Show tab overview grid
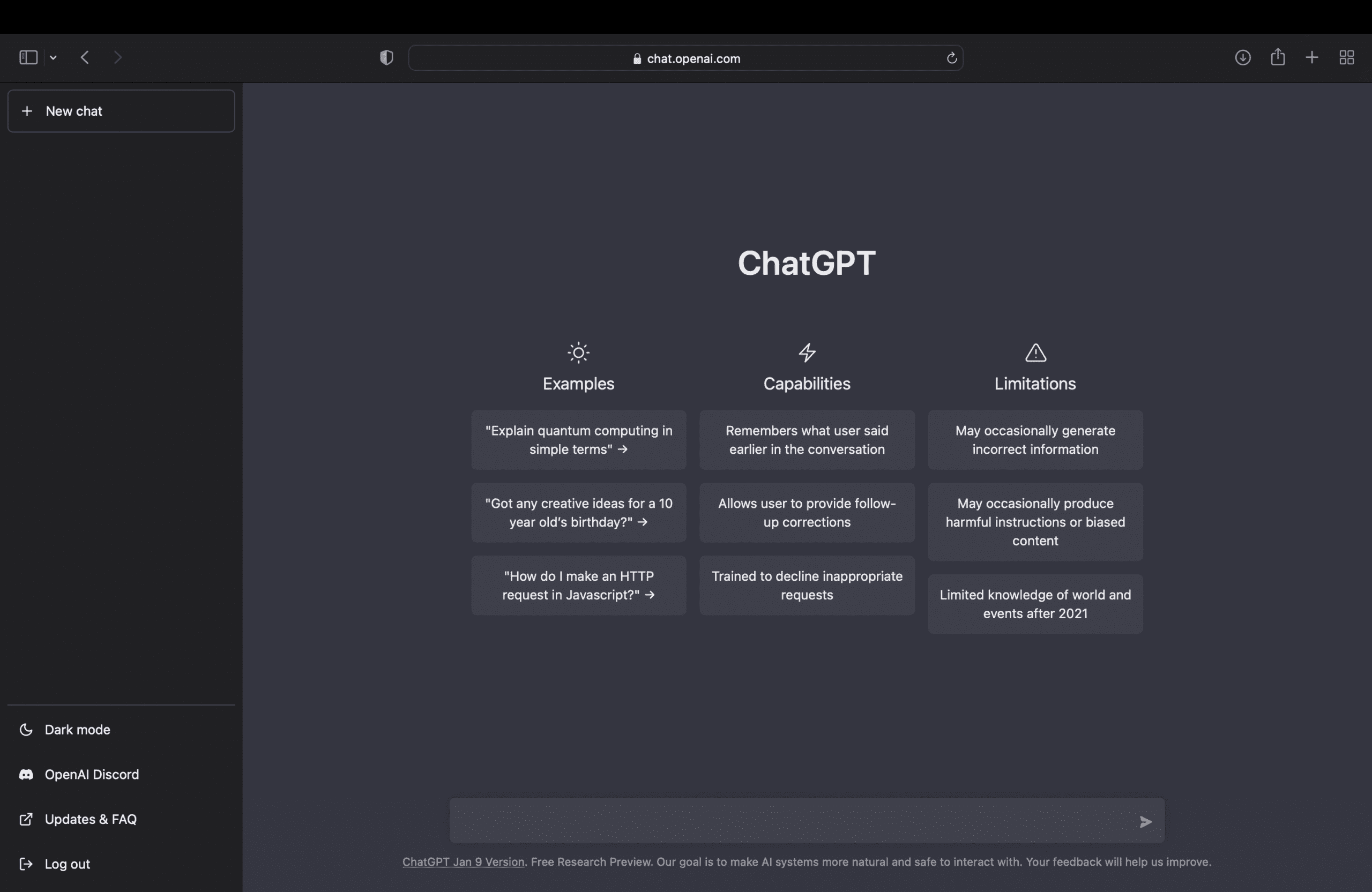1372x892 pixels. 1347,58
